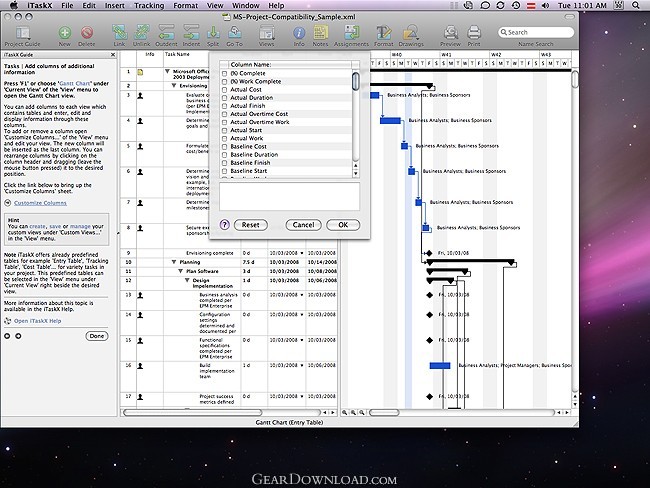Collapse the Planning summary task
650x488 pixels.
(174, 262)
